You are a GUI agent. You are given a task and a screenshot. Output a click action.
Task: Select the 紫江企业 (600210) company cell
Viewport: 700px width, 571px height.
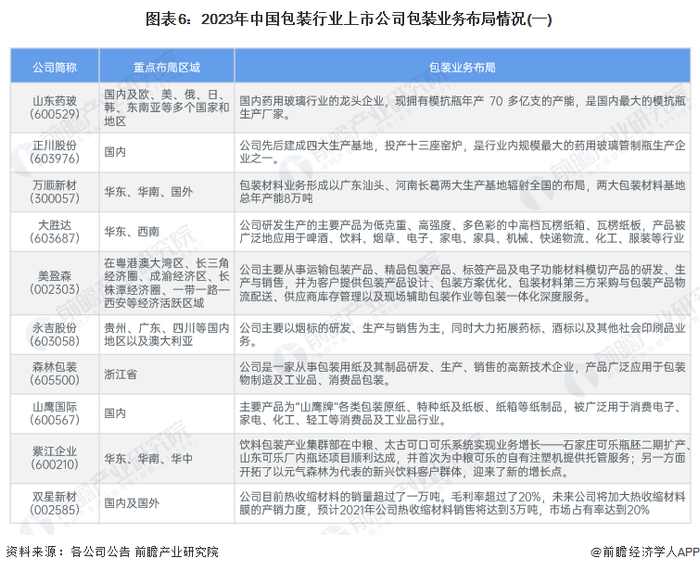click(54, 458)
